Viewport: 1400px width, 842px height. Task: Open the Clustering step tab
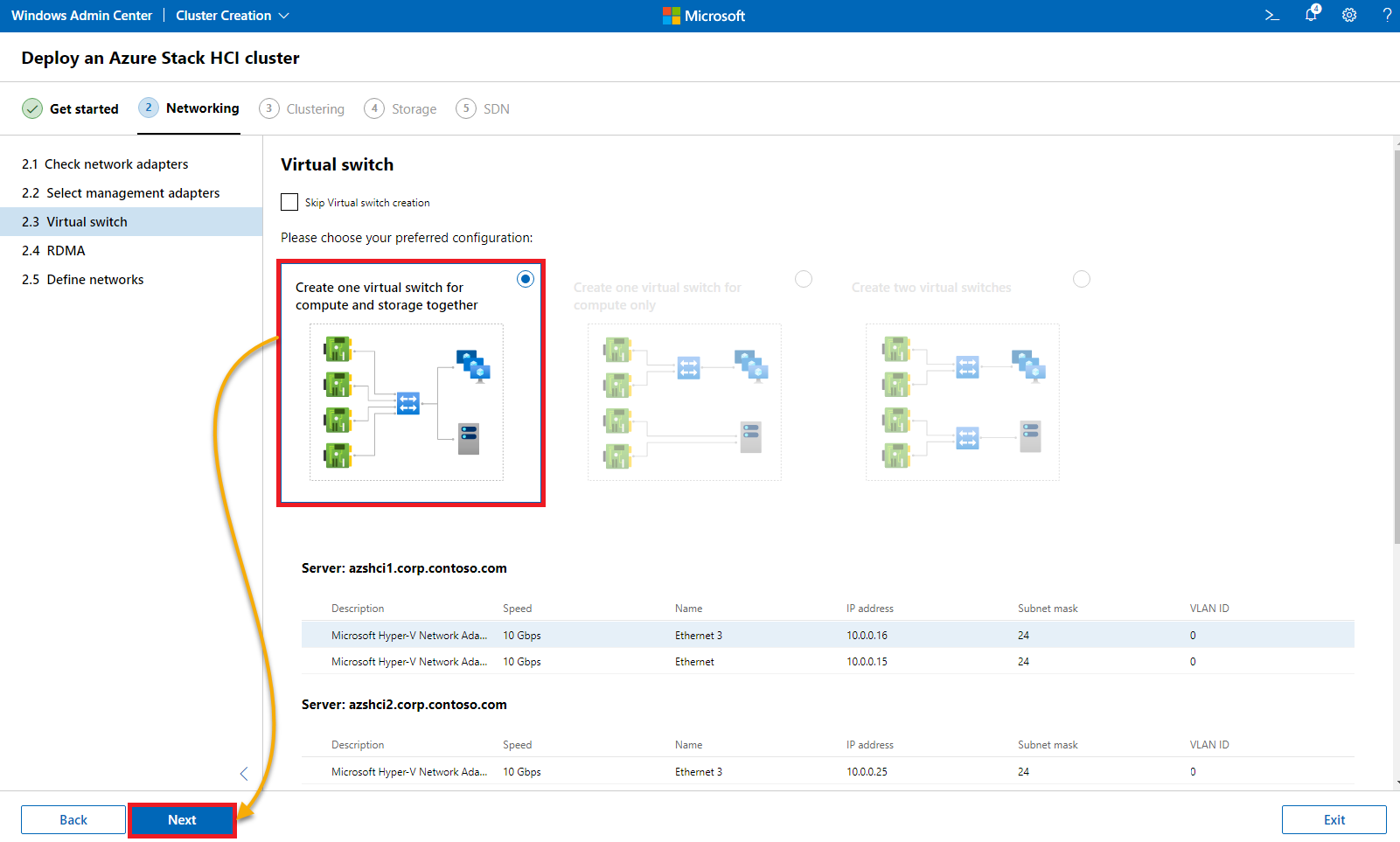point(302,108)
